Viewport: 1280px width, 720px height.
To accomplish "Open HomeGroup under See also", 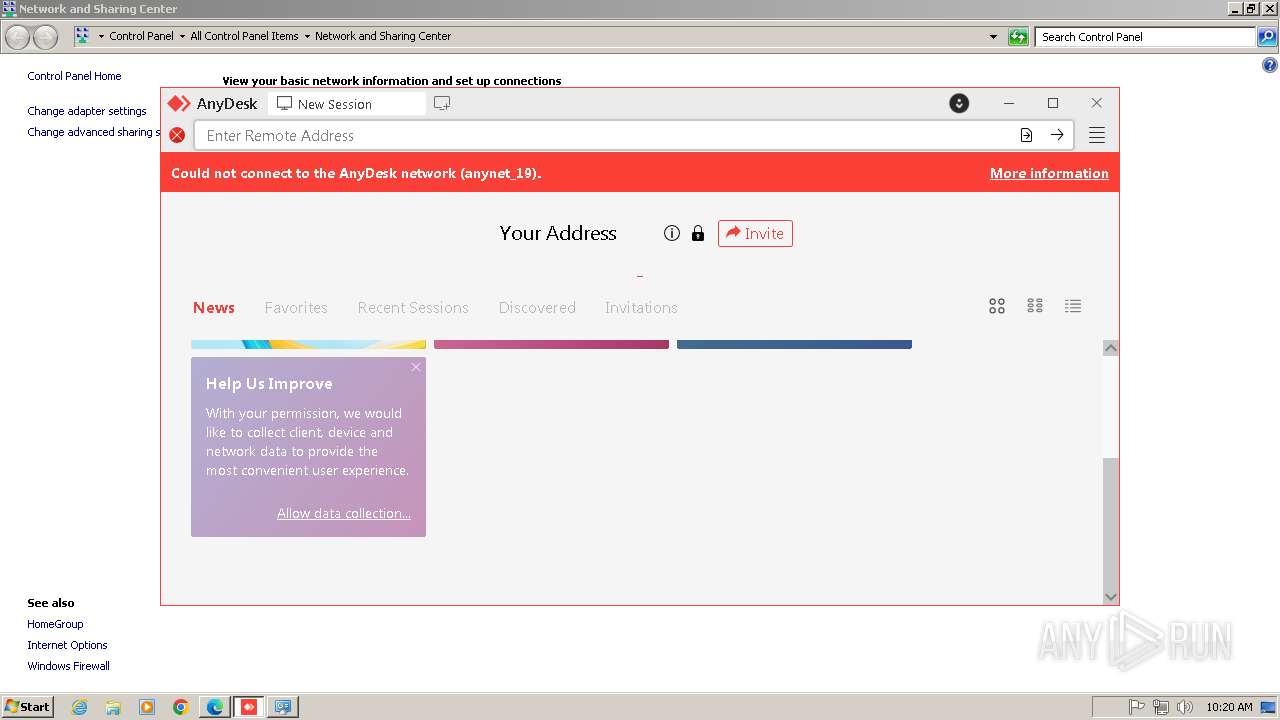I will (x=55, y=624).
